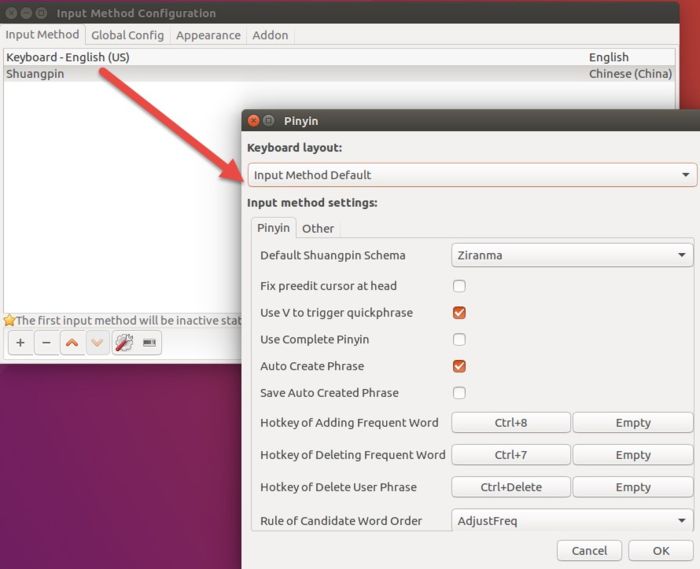
Task: Close the Input Method Configuration window
Action: coord(11,13)
